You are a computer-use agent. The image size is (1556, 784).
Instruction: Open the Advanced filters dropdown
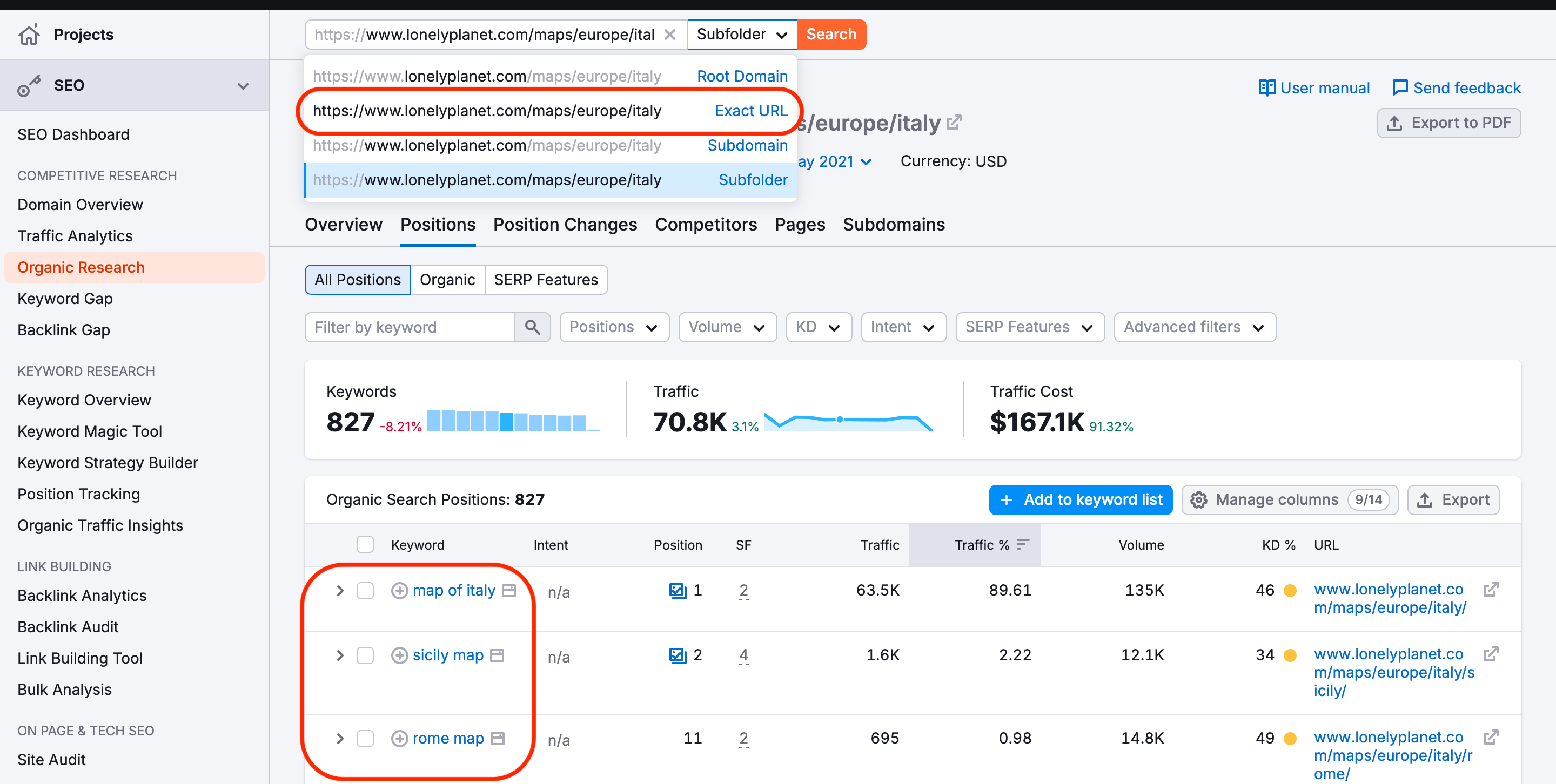tap(1195, 327)
